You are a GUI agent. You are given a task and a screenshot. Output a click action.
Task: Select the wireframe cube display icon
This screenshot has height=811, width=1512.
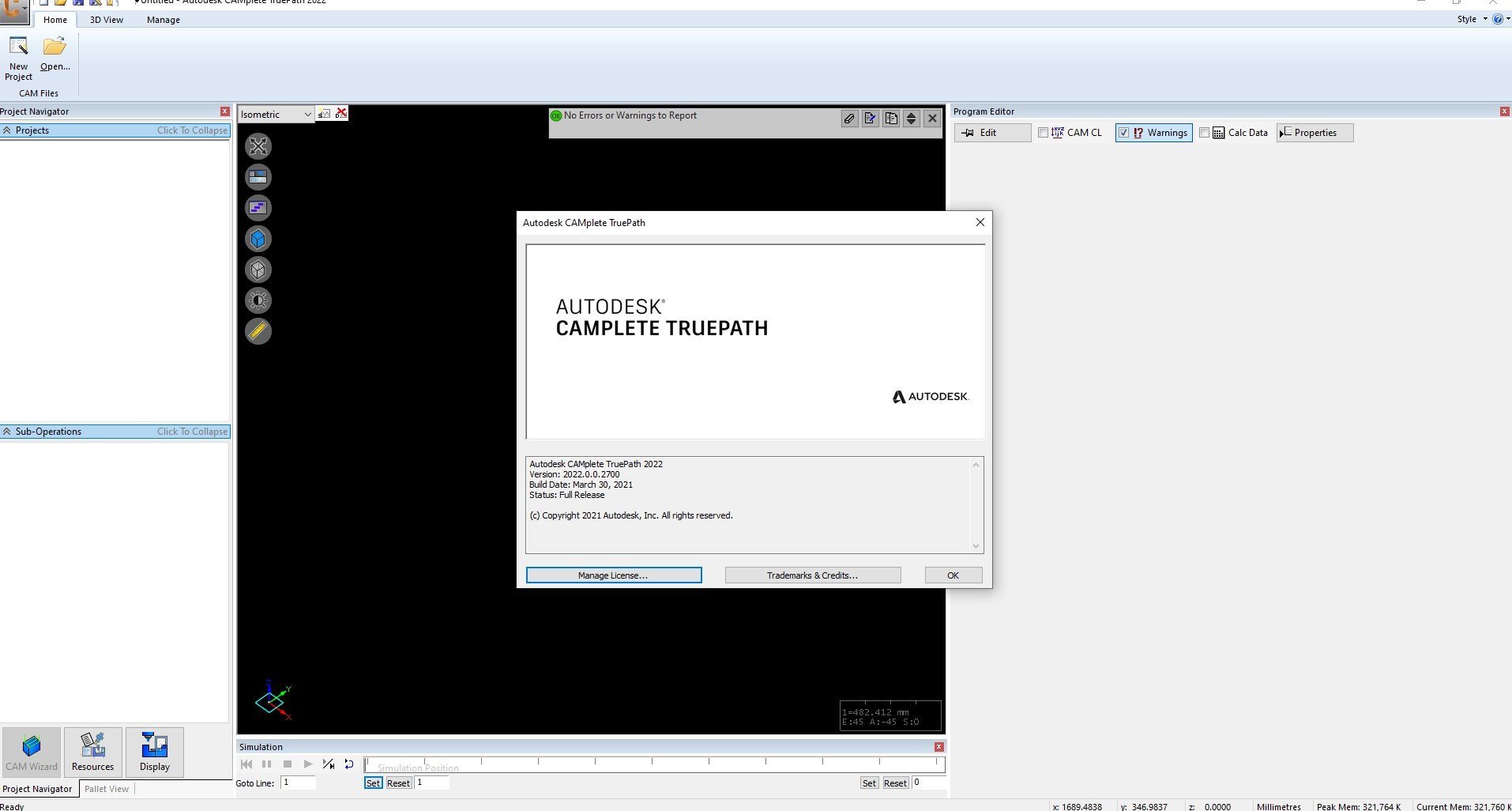tap(258, 270)
